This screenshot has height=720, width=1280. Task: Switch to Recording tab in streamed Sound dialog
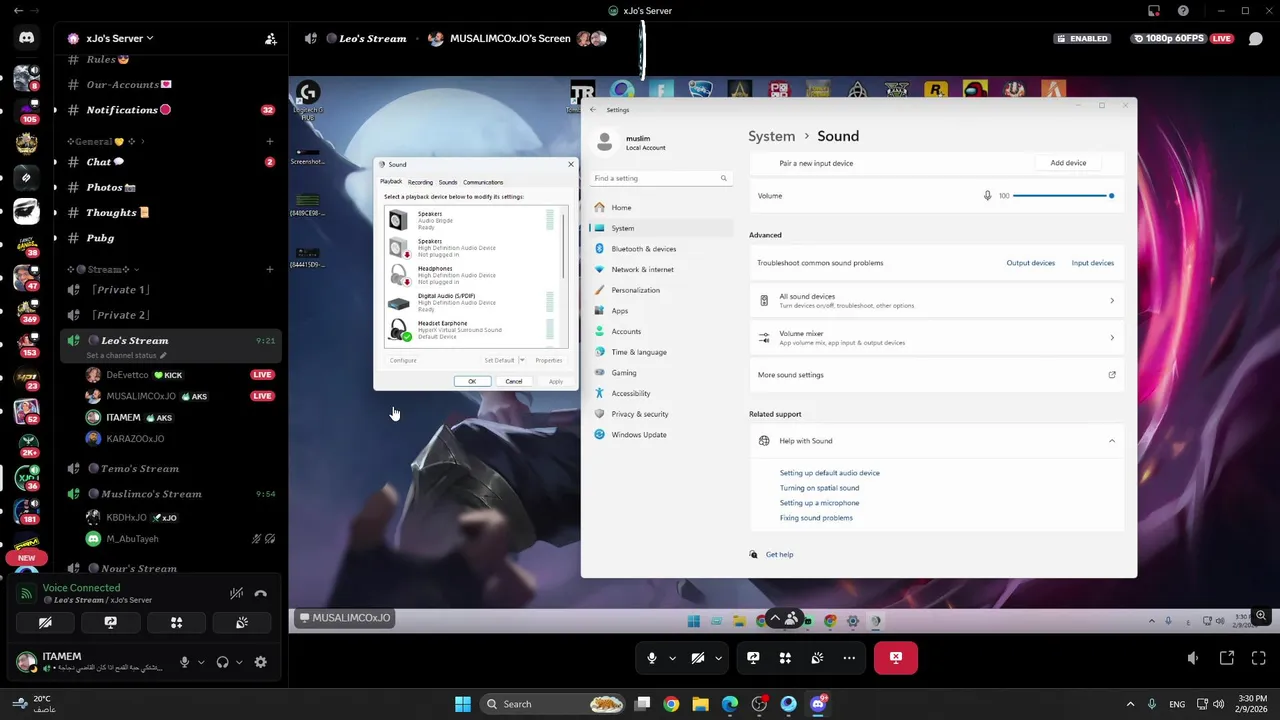pyautogui.click(x=420, y=182)
